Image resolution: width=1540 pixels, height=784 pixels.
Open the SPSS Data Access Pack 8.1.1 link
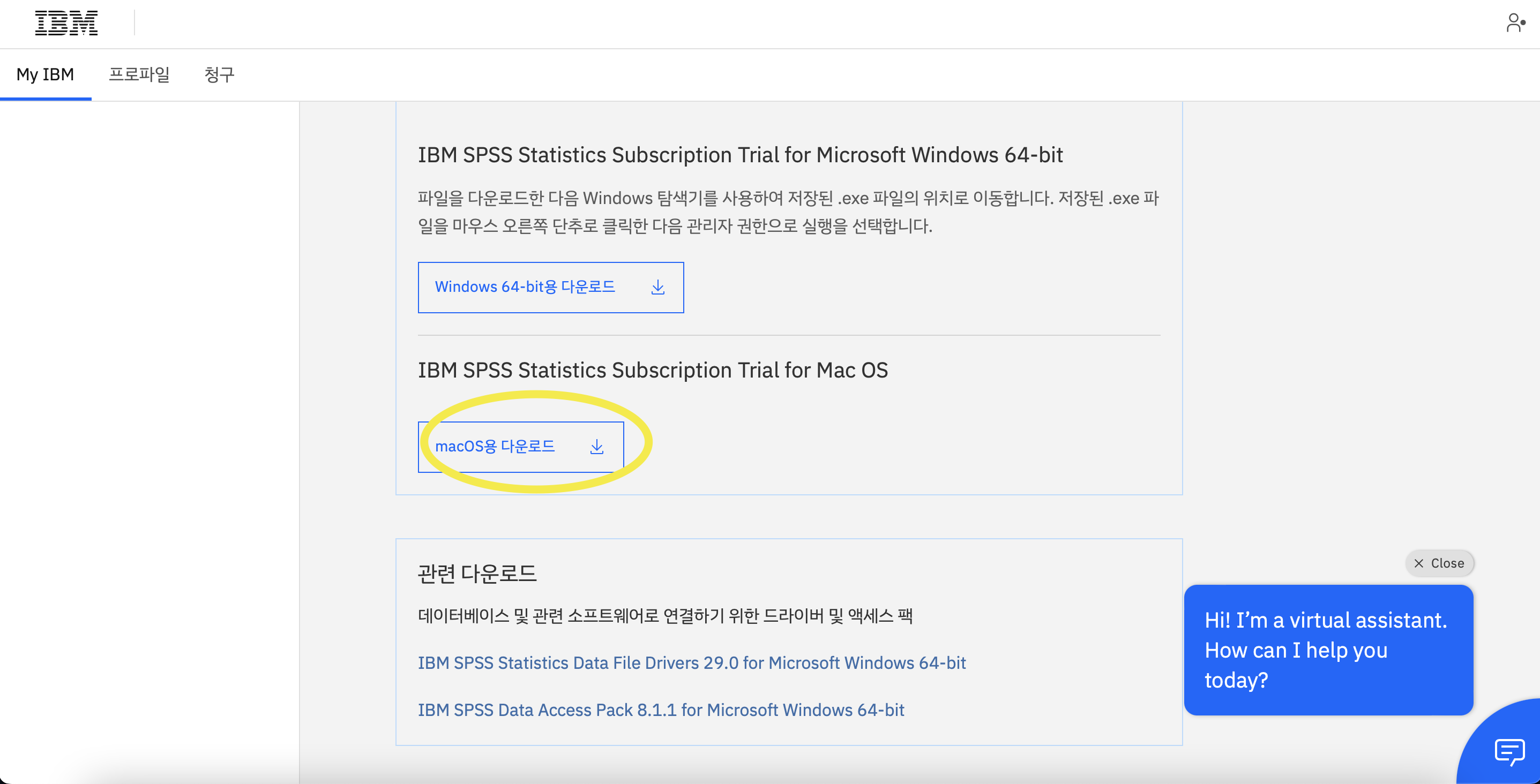(x=661, y=710)
